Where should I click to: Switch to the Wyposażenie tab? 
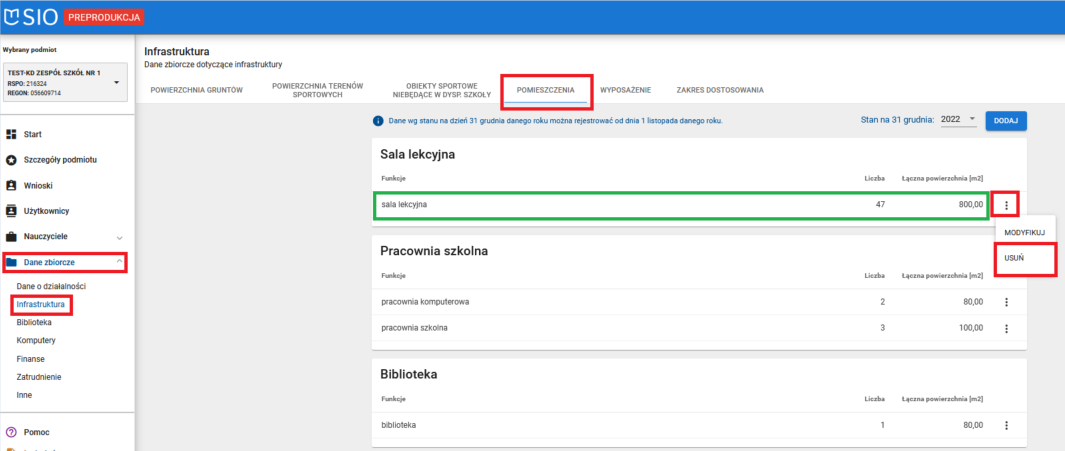(624, 90)
